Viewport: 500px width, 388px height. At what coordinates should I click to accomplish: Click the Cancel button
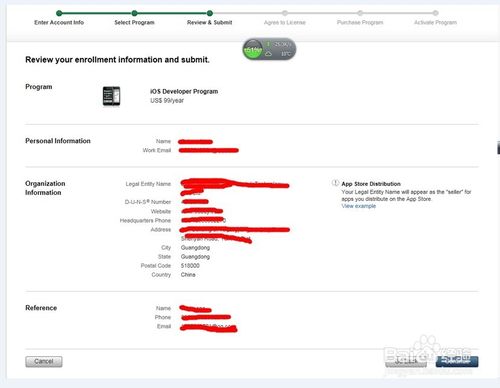point(44,362)
